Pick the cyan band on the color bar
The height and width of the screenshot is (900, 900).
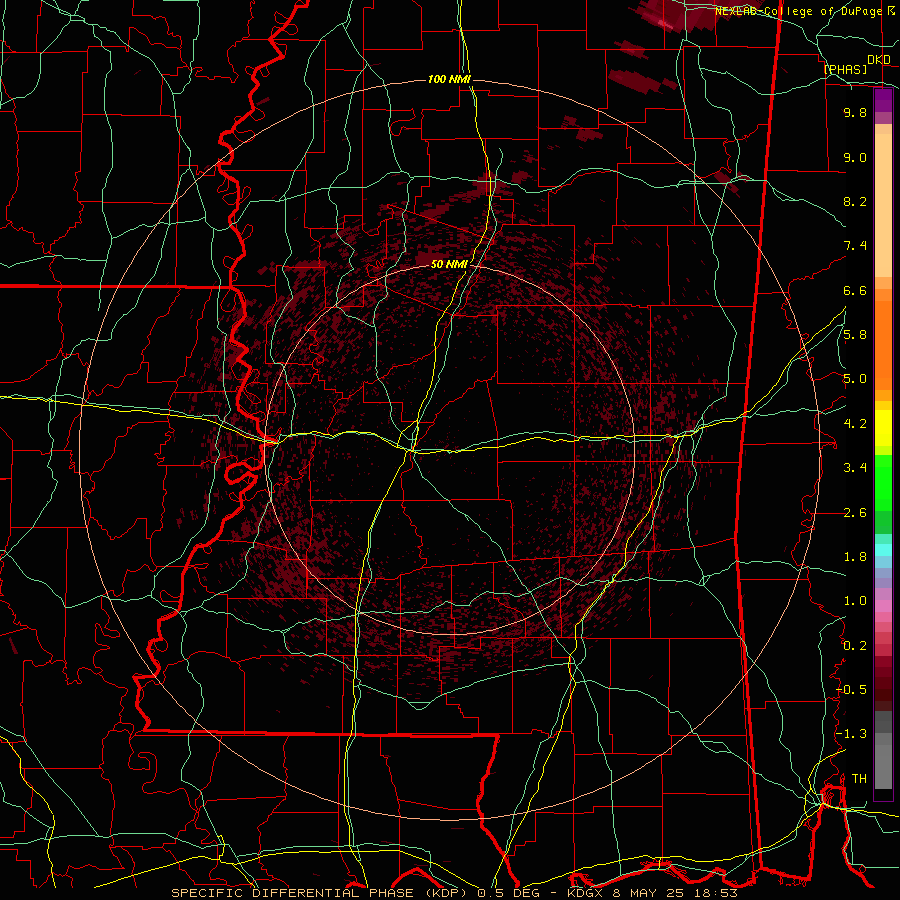(x=883, y=550)
